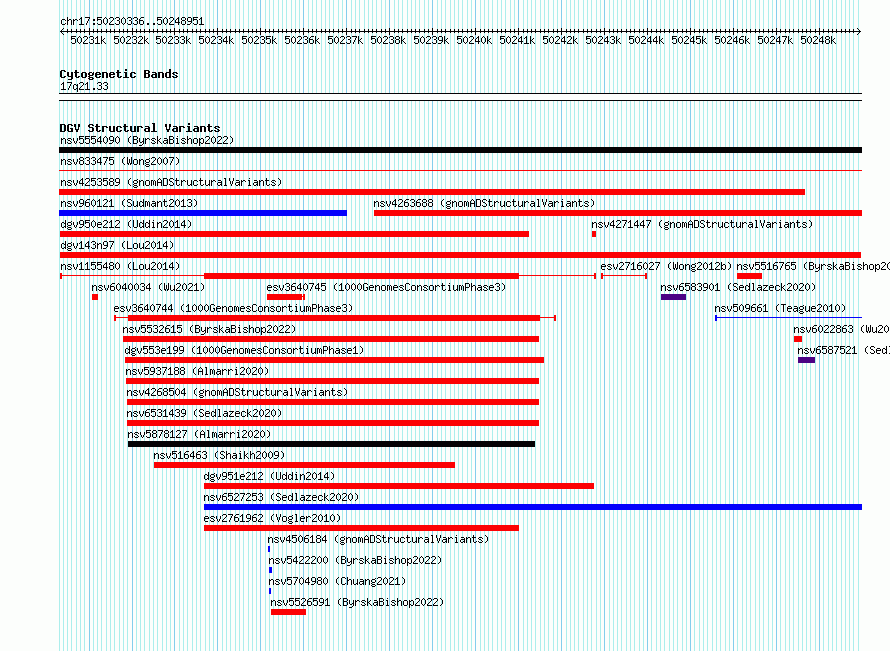
Task: Click the purple nsv6583901 Sedlazeck2020 bar
Action: 673,297
